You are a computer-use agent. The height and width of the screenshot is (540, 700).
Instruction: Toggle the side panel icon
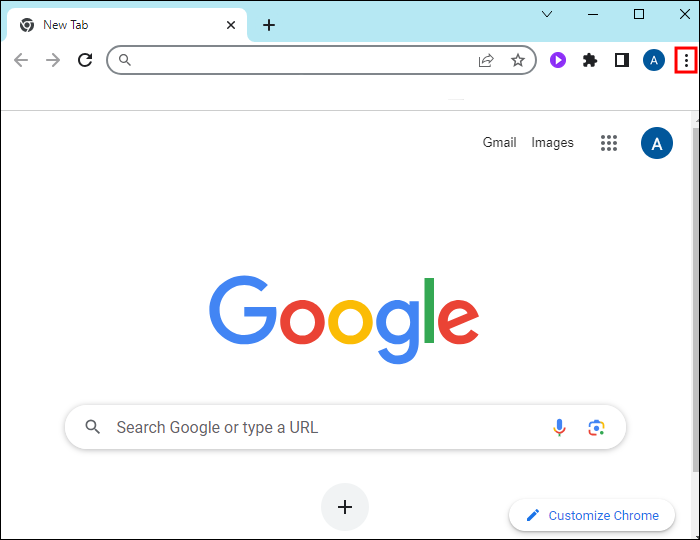(622, 60)
